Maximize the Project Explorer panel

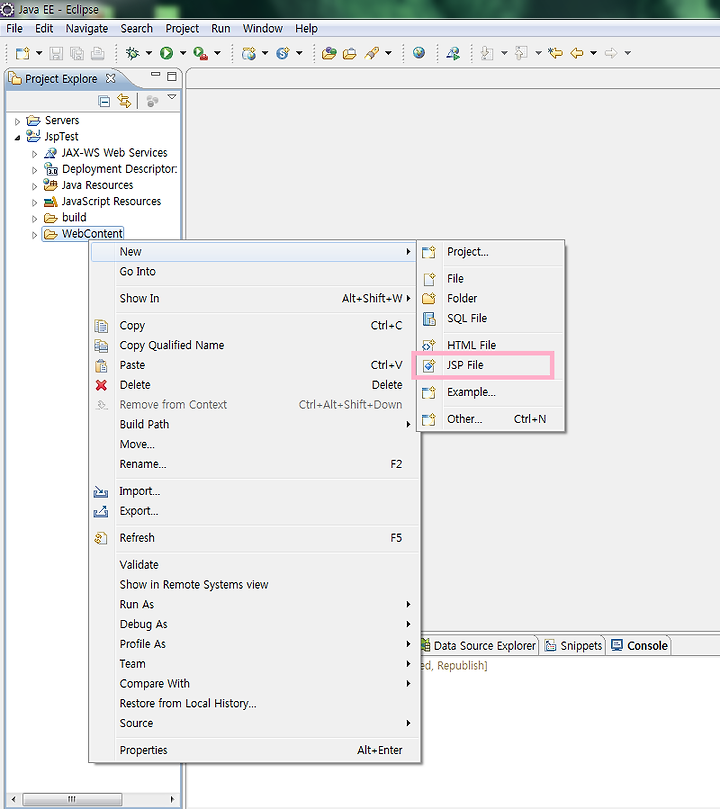[x=172, y=77]
